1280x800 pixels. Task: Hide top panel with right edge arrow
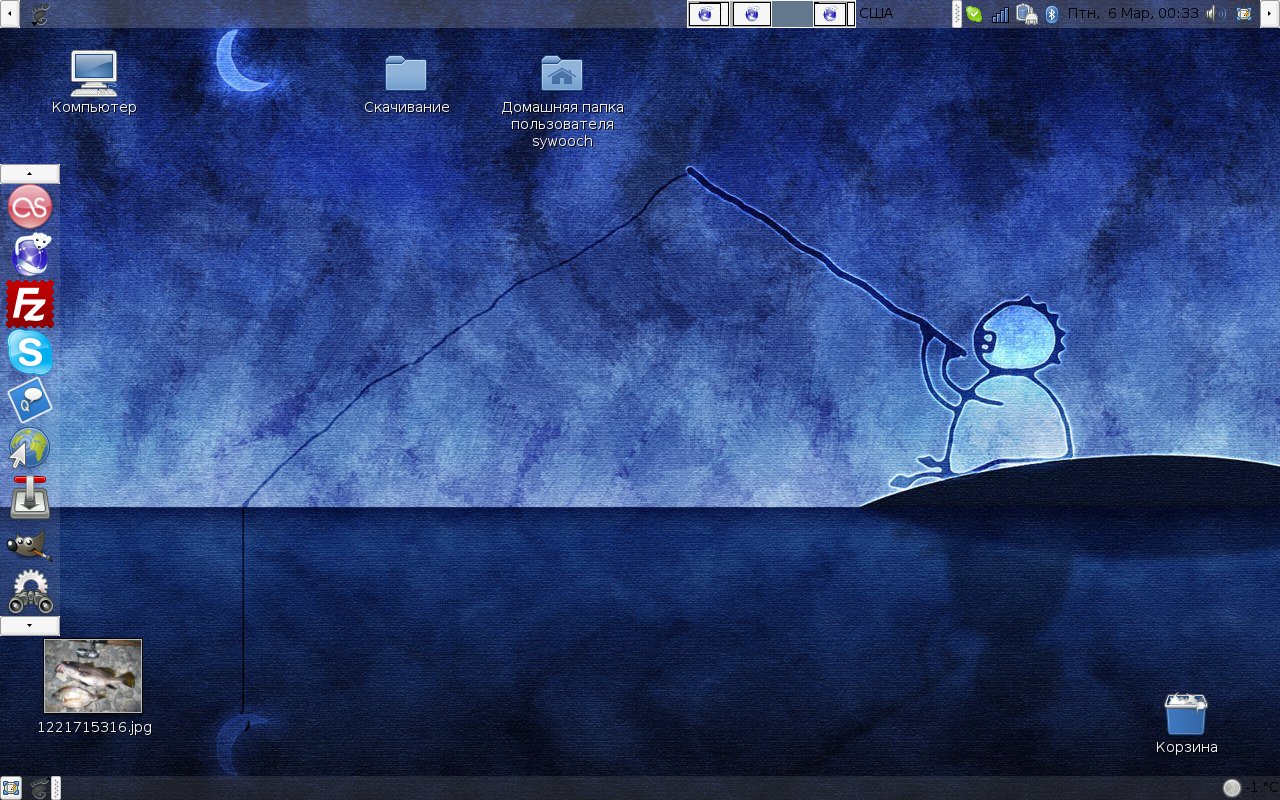click(1271, 14)
